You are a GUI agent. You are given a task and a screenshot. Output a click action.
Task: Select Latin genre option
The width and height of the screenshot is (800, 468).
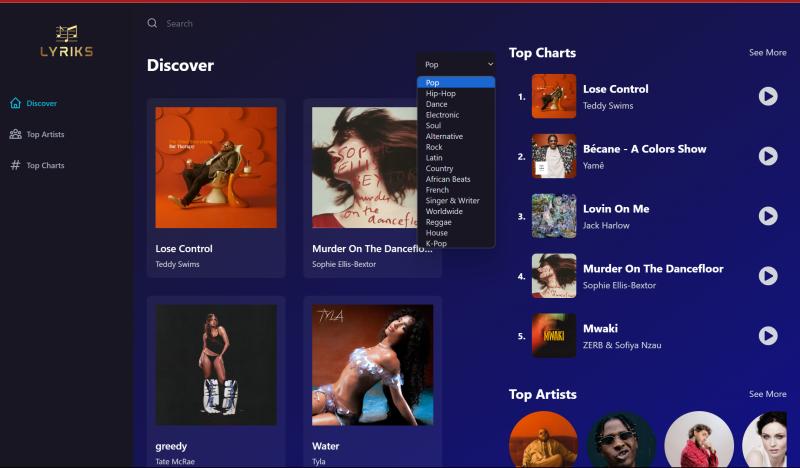coord(456,158)
